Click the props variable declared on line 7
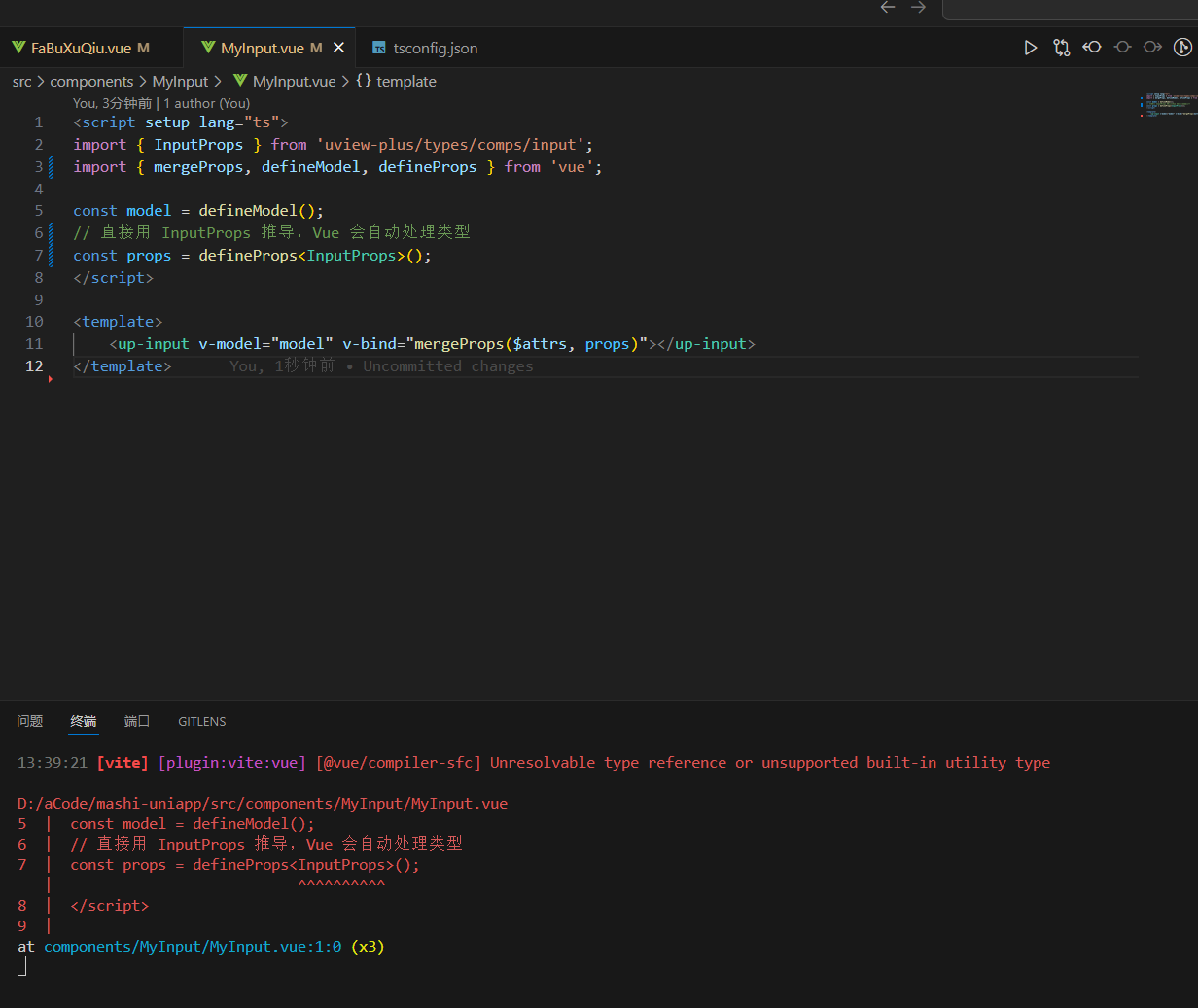The image size is (1198, 1008). coord(149,256)
